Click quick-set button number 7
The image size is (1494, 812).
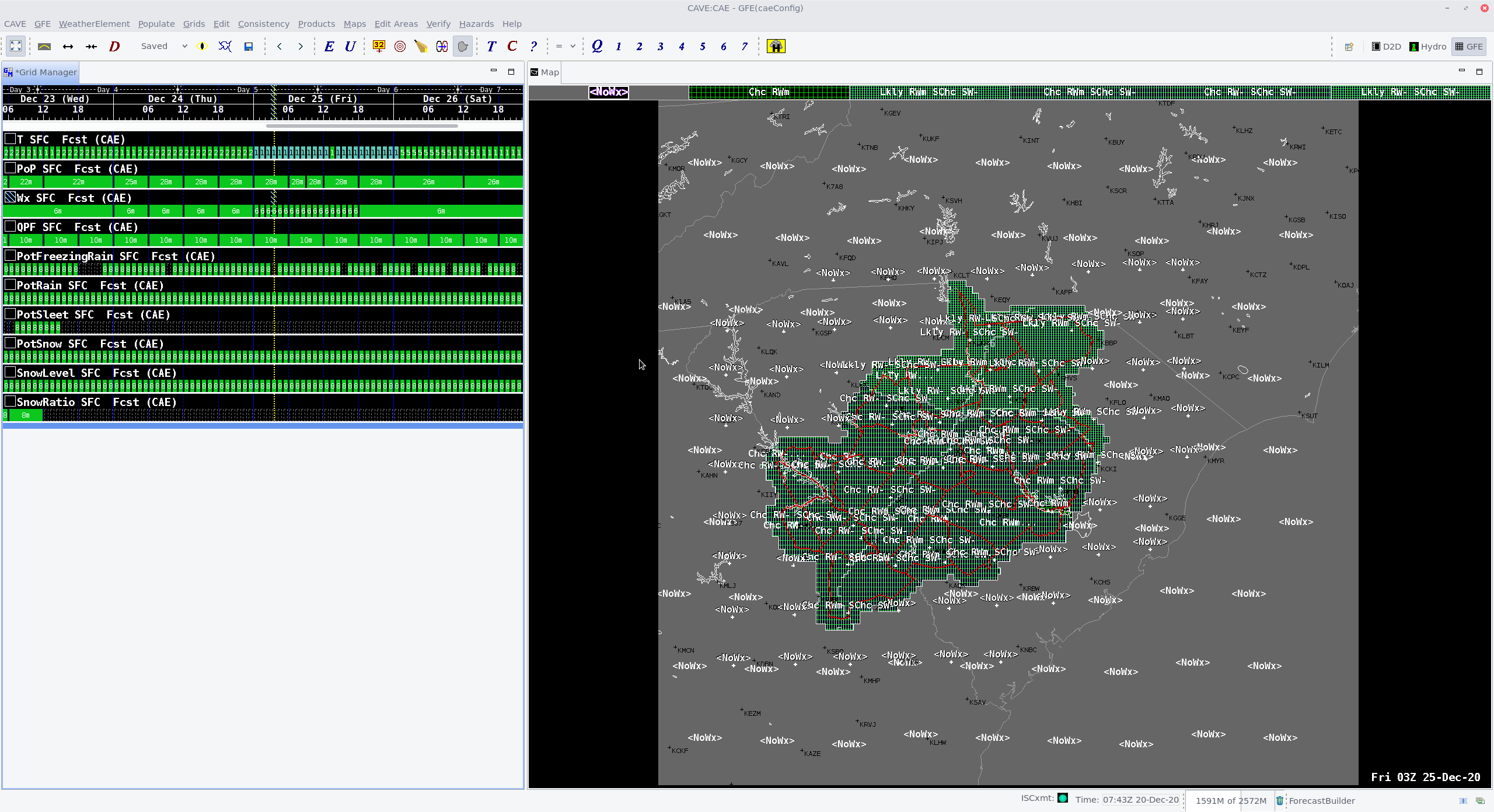coord(745,46)
